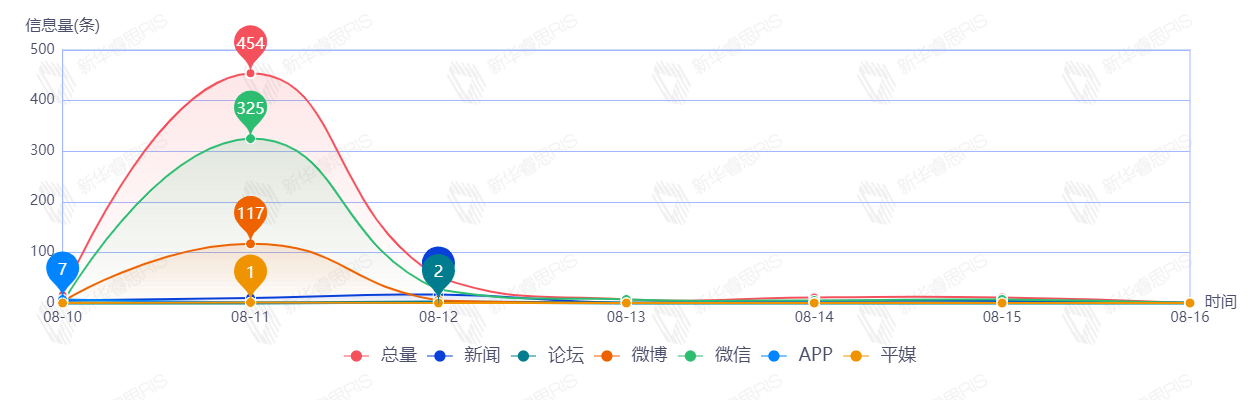Click the data point at 08-16
This screenshot has height=400, width=1260.
point(1189,302)
